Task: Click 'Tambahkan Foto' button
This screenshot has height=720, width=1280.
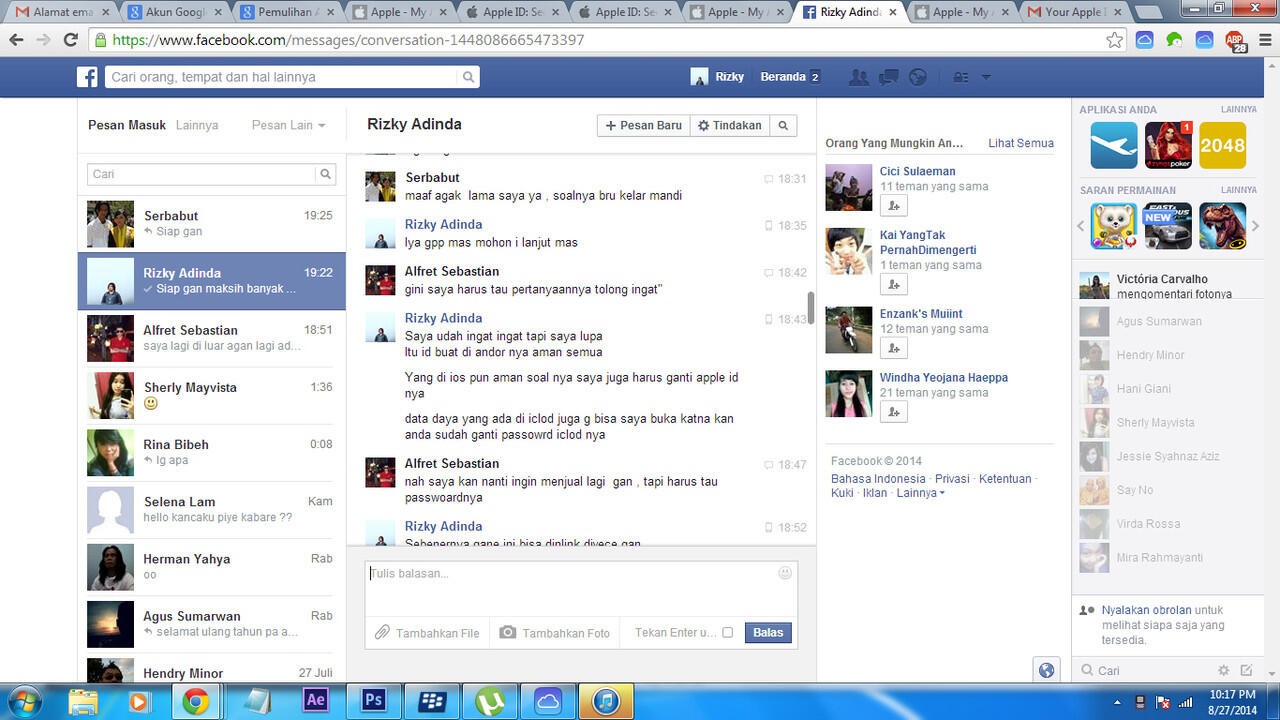Action: click(555, 633)
